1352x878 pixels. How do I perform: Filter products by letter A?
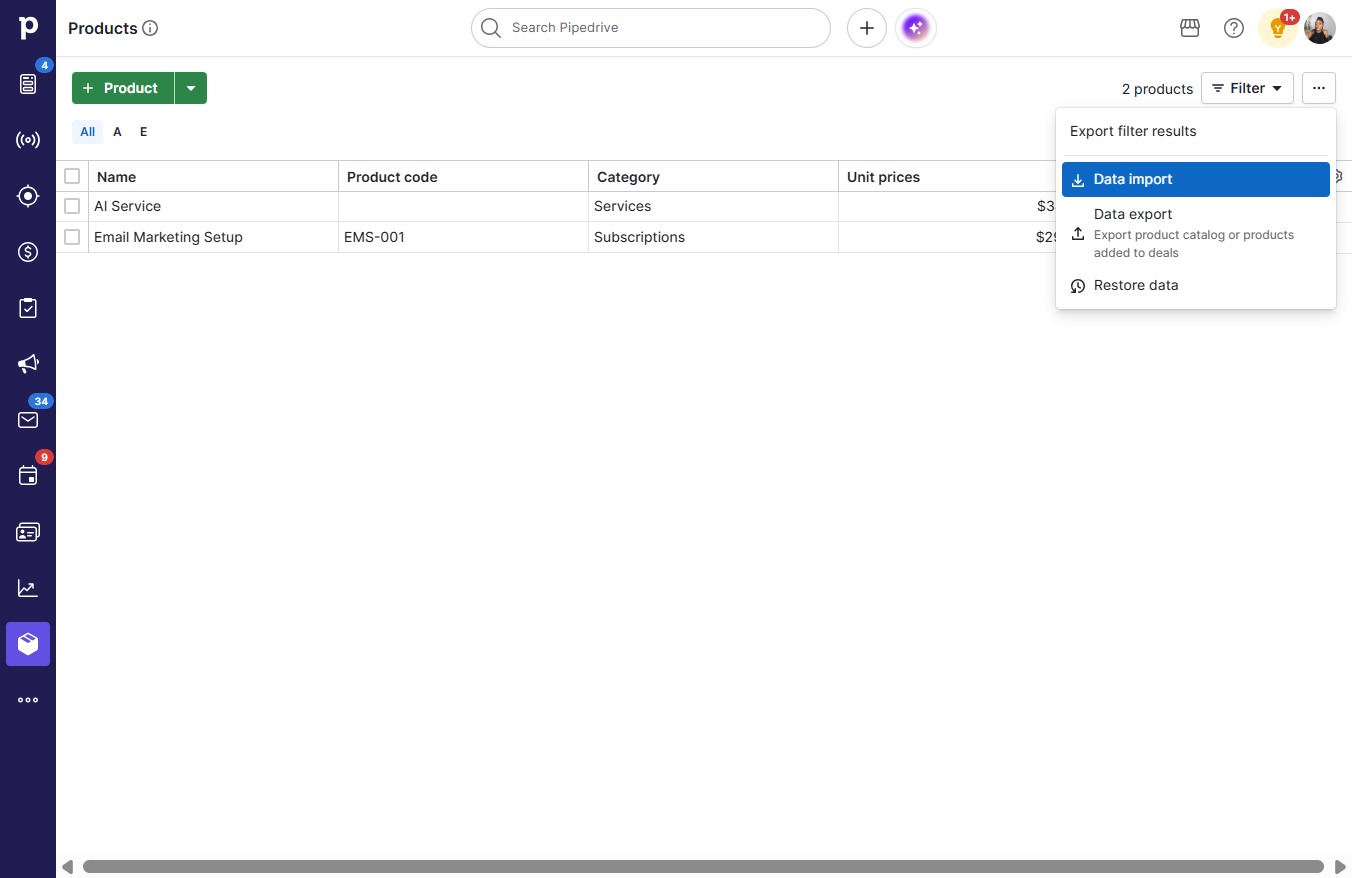[117, 132]
